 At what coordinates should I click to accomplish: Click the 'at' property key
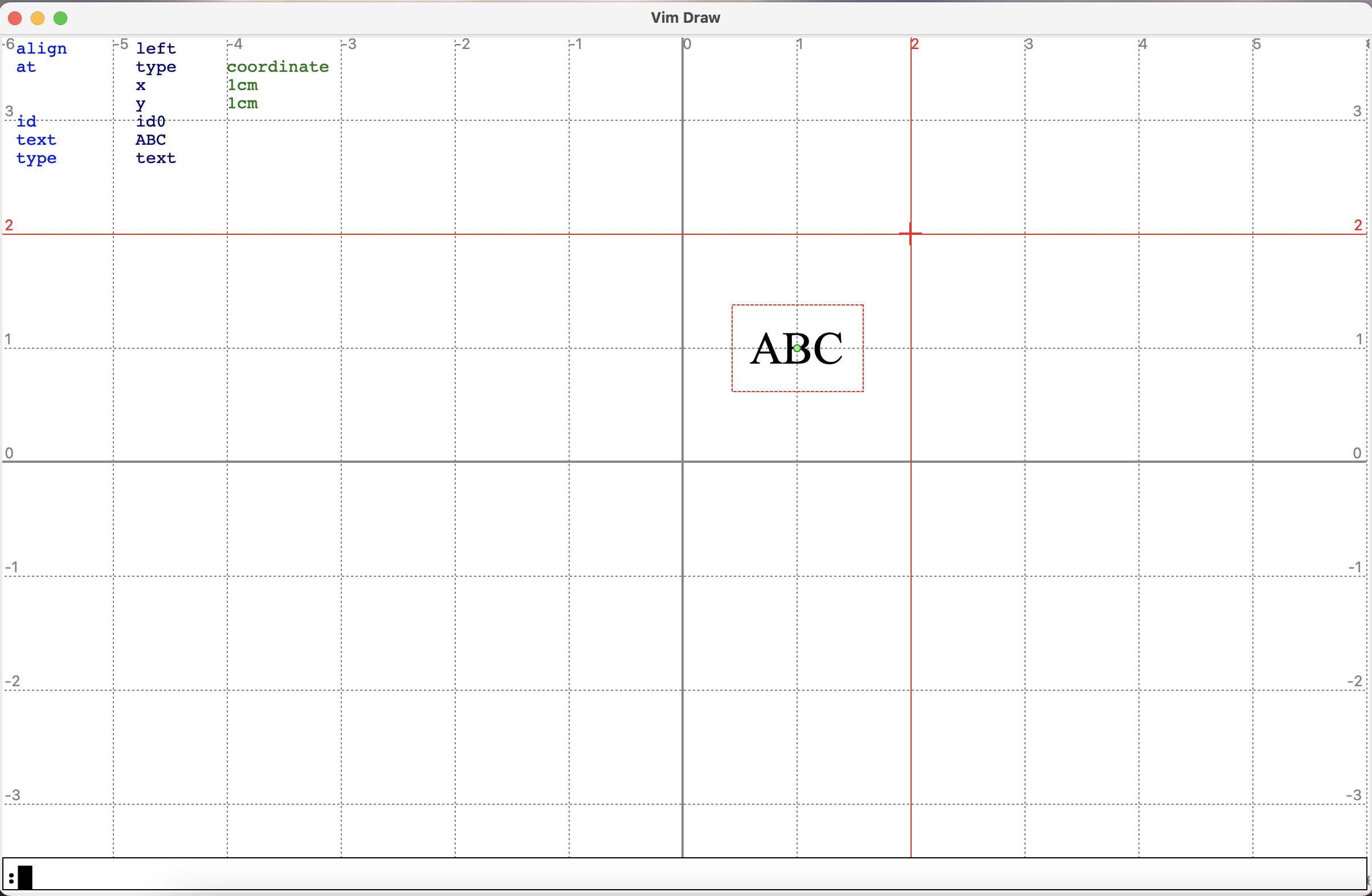point(26,67)
